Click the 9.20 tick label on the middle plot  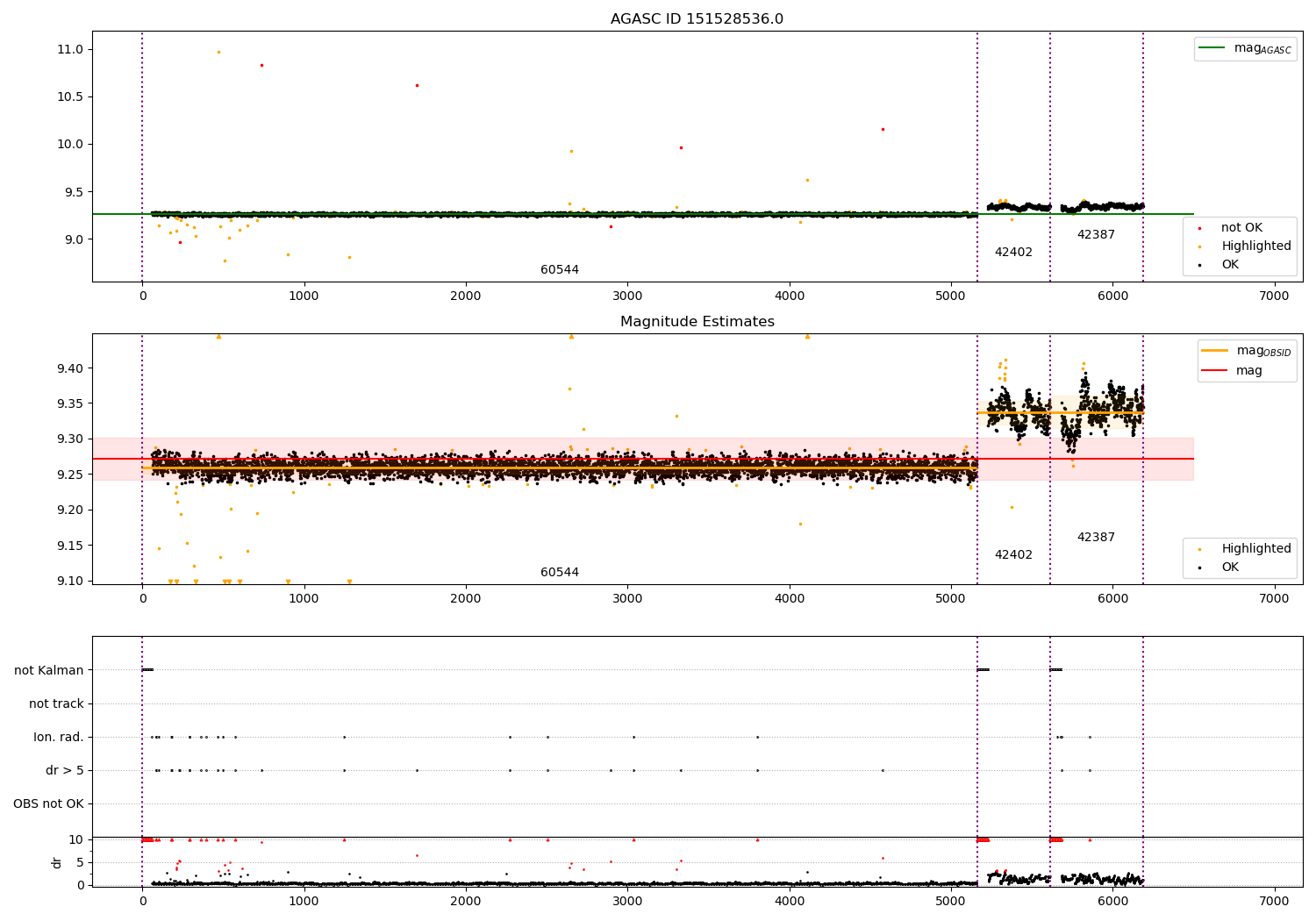pyautogui.click(x=70, y=510)
